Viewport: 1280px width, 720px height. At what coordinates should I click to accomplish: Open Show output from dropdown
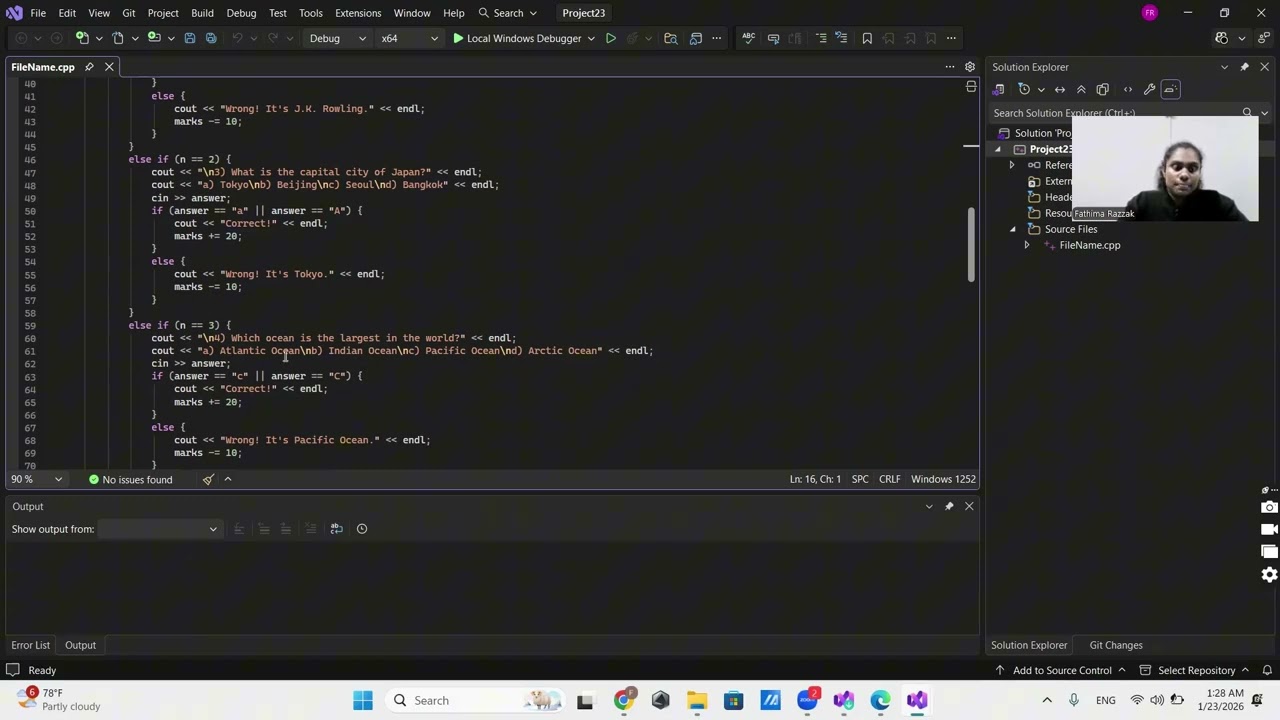point(158,529)
